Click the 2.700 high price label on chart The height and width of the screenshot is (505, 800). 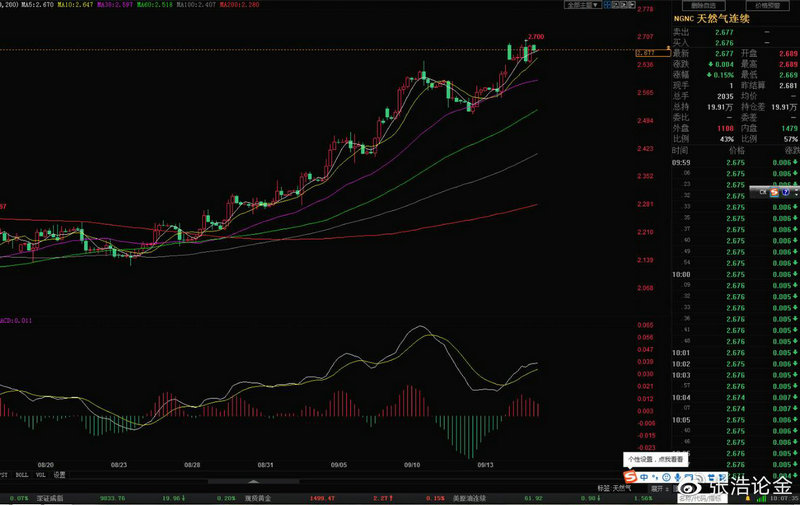tap(536, 37)
